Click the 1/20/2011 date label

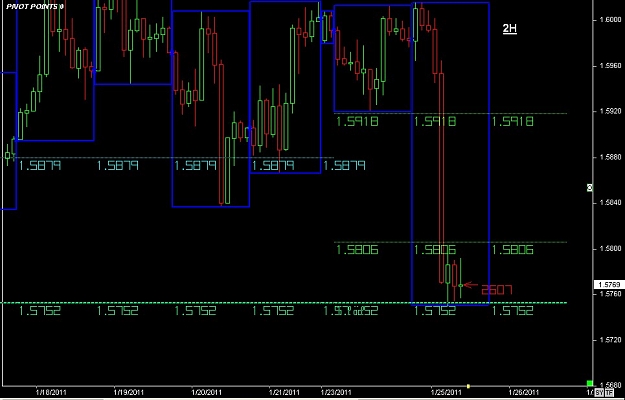tap(206, 392)
